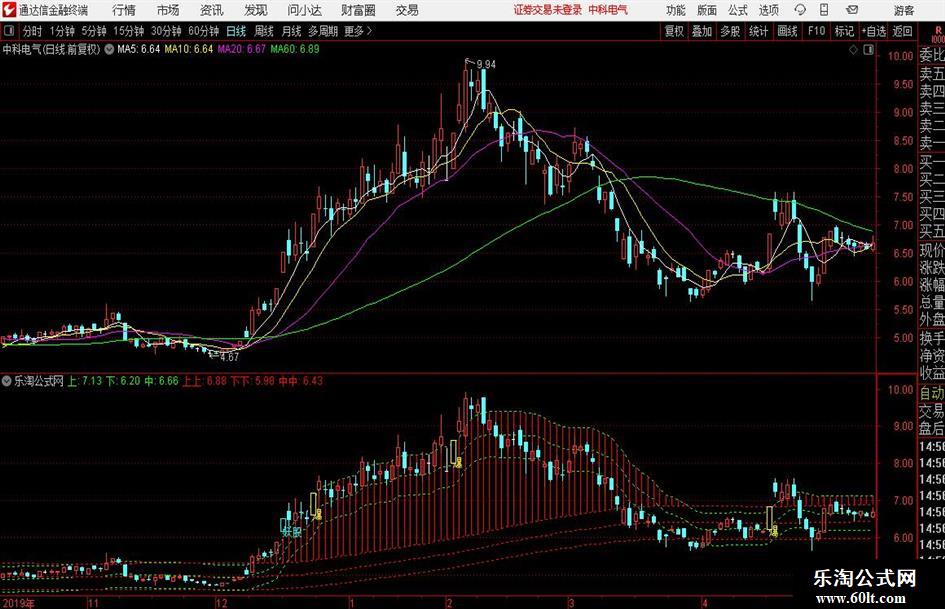
Task: Switch to the 15分钟 period tab
Action: click(x=129, y=31)
